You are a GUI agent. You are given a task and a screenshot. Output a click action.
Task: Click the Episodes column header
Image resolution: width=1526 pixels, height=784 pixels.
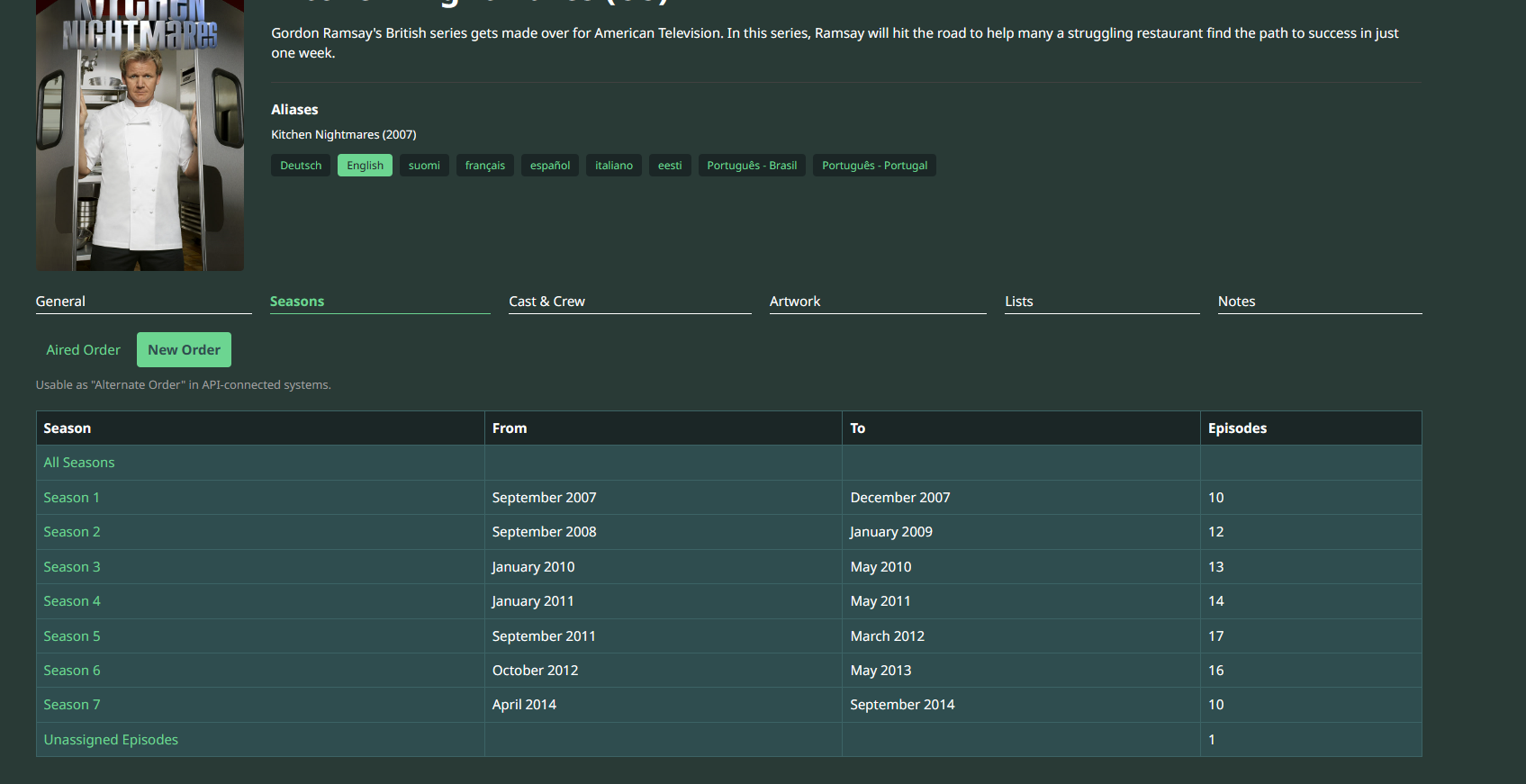[x=1311, y=428]
